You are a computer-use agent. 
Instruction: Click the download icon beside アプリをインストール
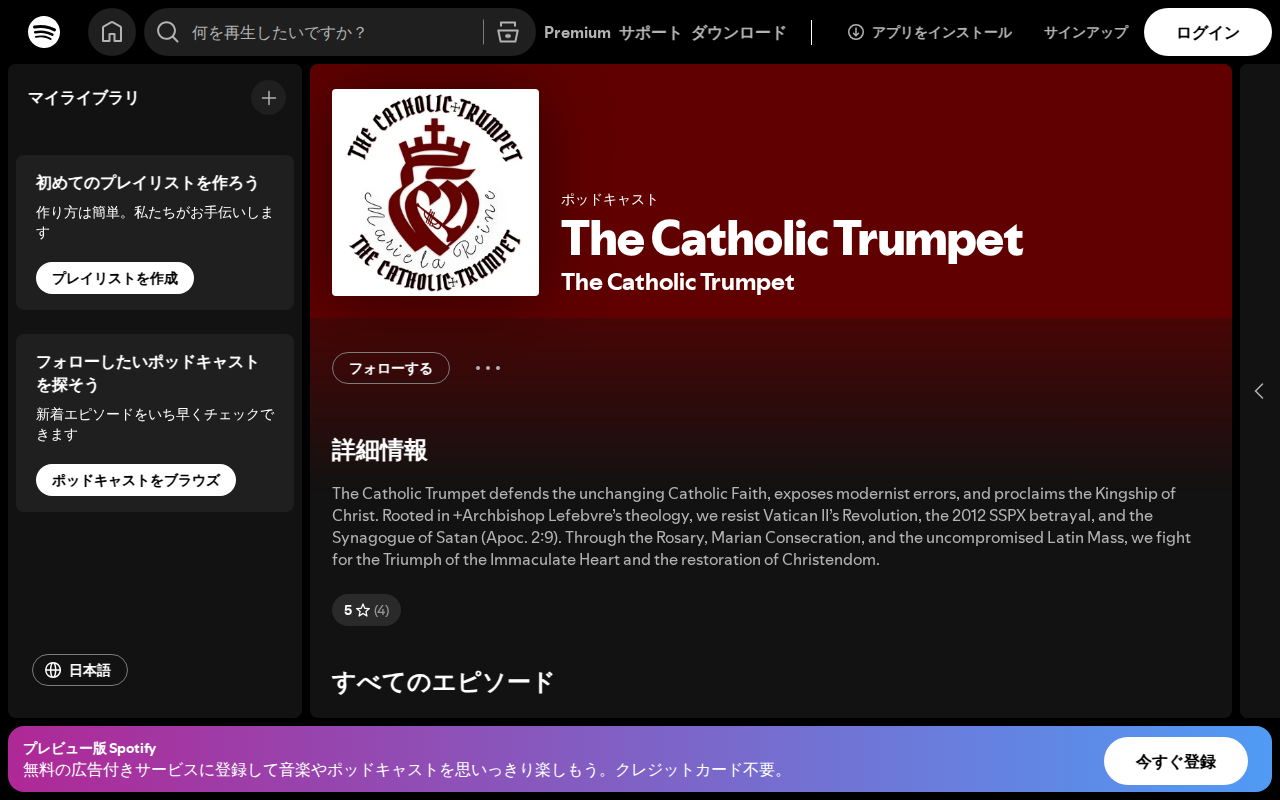(856, 32)
